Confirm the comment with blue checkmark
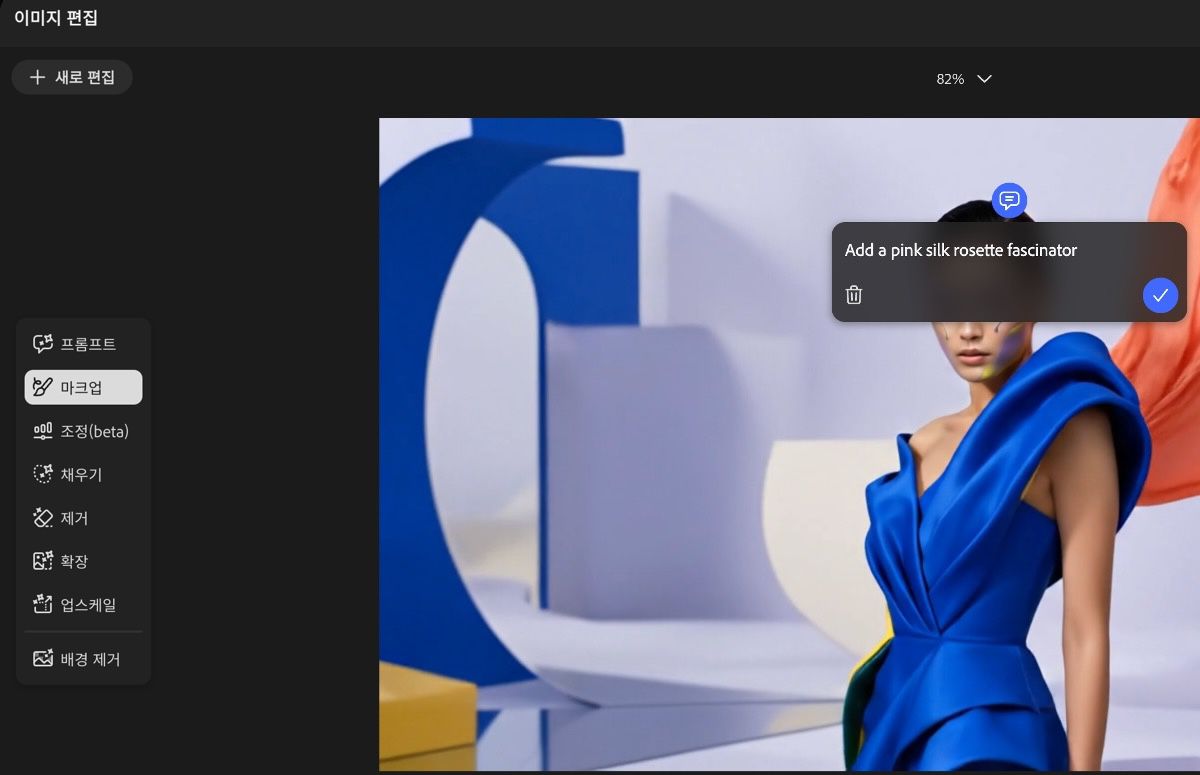This screenshot has width=1200, height=775. point(1160,295)
